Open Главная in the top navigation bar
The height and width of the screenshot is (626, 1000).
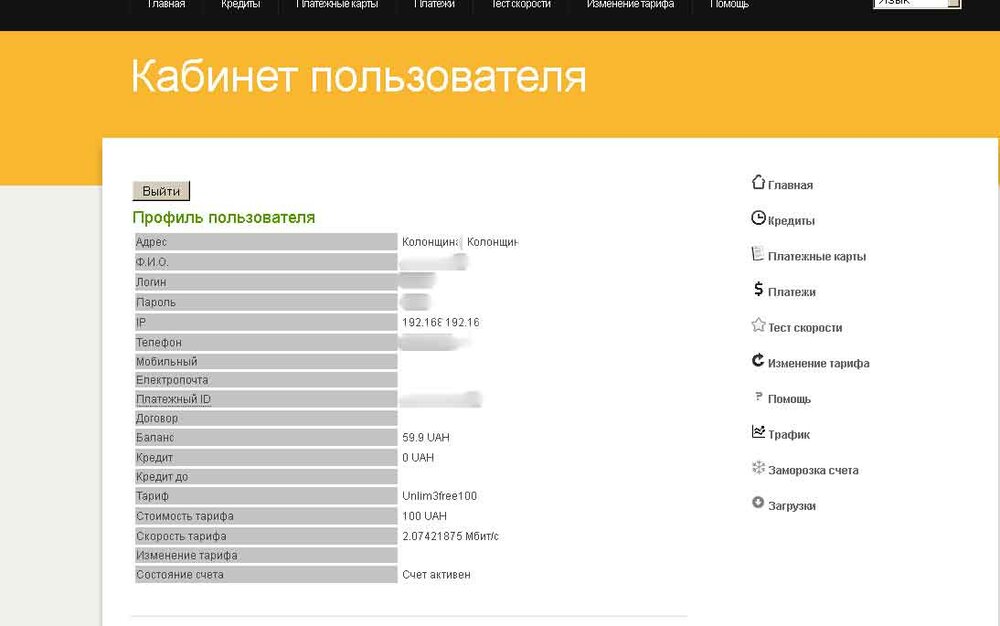[x=166, y=4]
